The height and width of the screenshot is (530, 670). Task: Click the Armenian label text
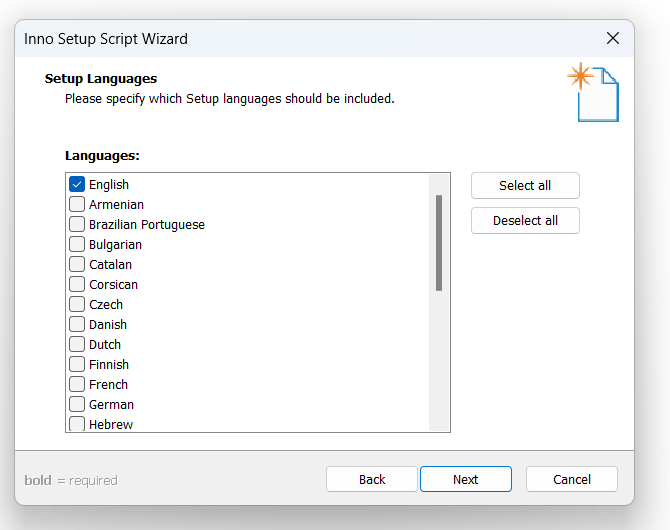coord(116,205)
